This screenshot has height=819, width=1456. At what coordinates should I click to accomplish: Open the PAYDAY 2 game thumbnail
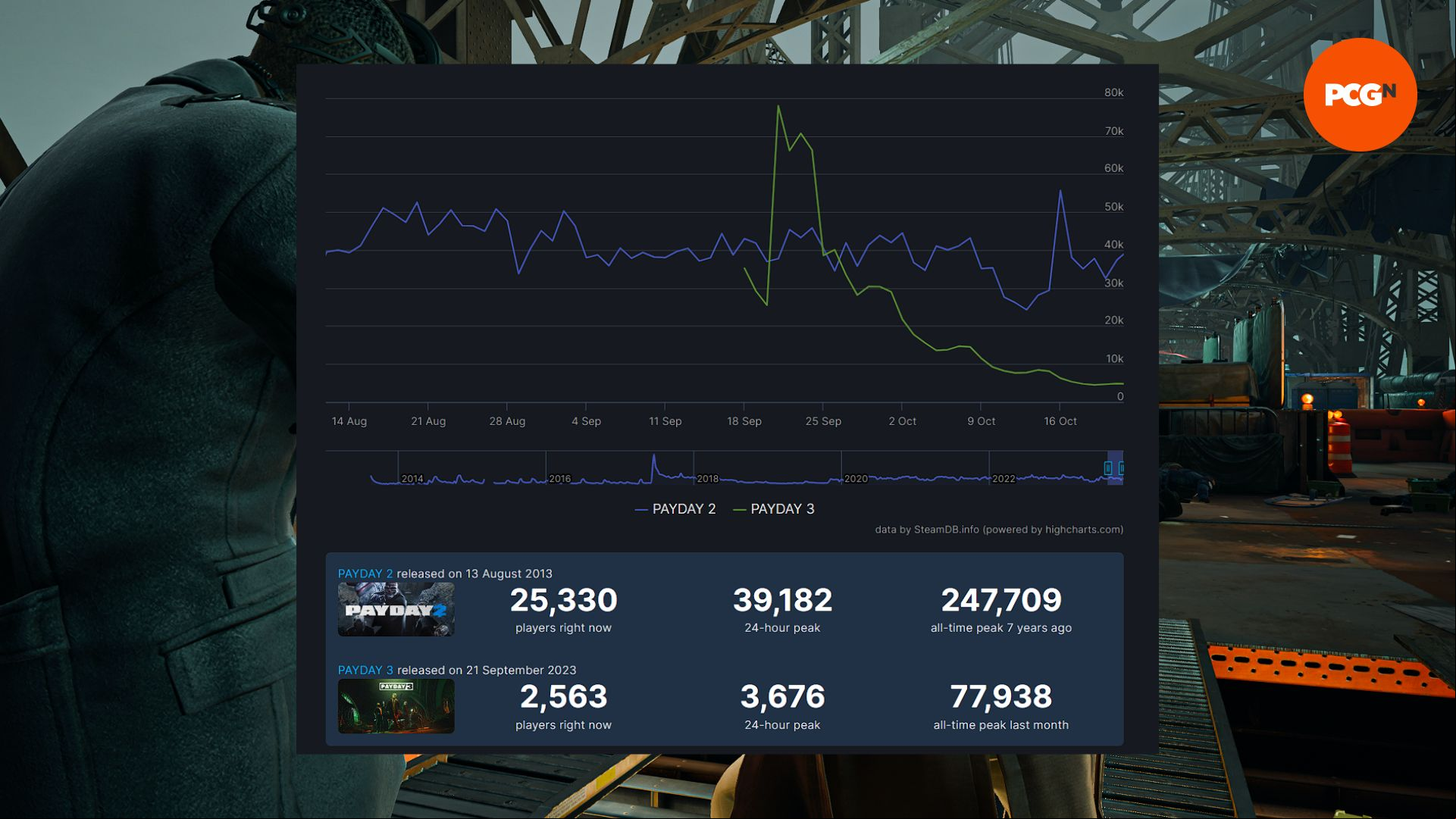pyautogui.click(x=396, y=609)
